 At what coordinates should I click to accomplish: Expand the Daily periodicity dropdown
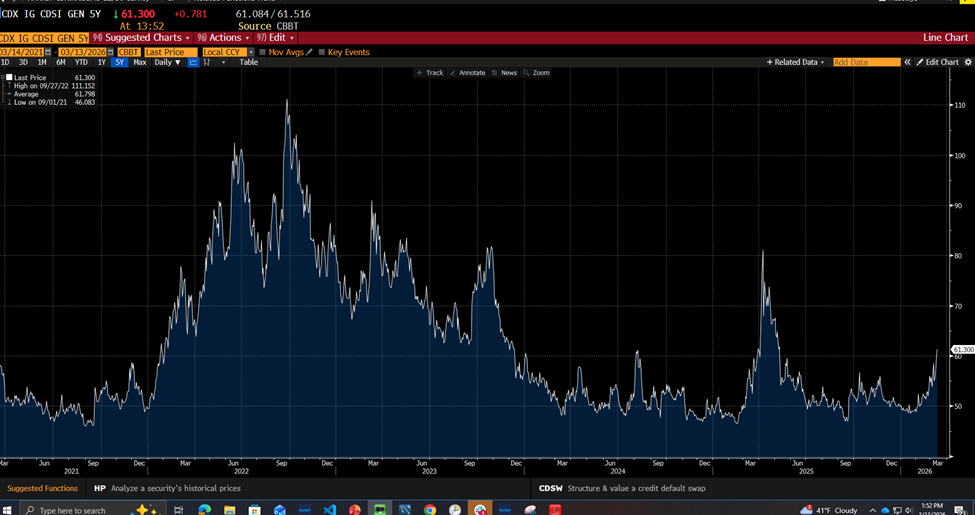click(x=167, y=62)
